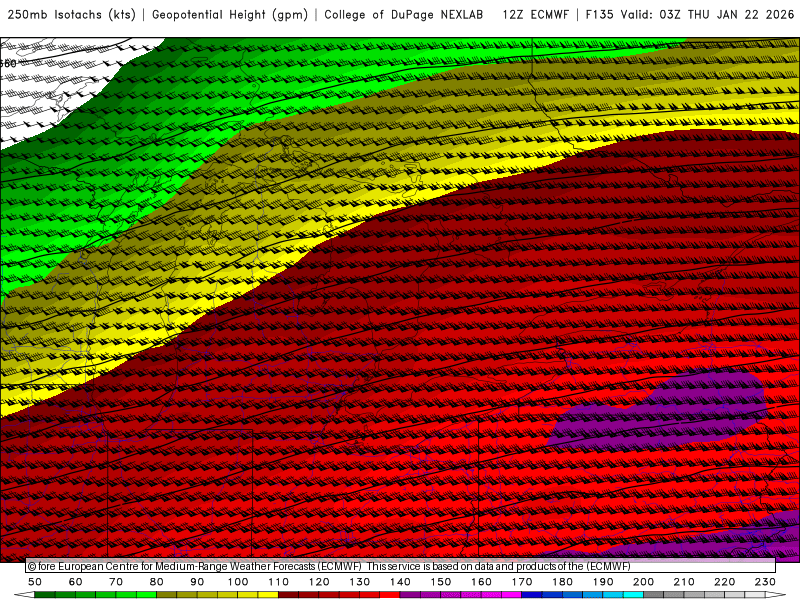Select the dark gray swatch right after 200
This screenshot has height=600, width=800.
(x=654, y=595)
